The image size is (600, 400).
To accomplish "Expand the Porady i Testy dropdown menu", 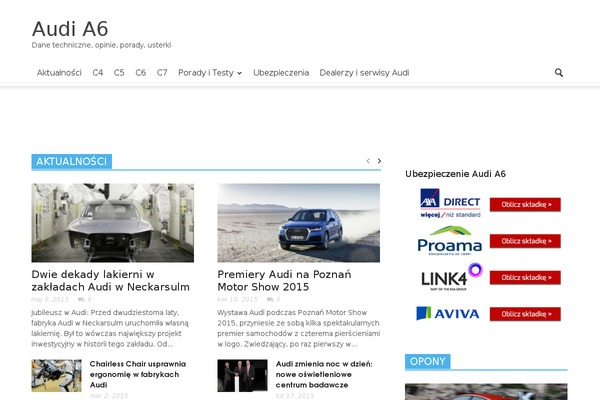I will pyautogui.click(x=209, y=73).
